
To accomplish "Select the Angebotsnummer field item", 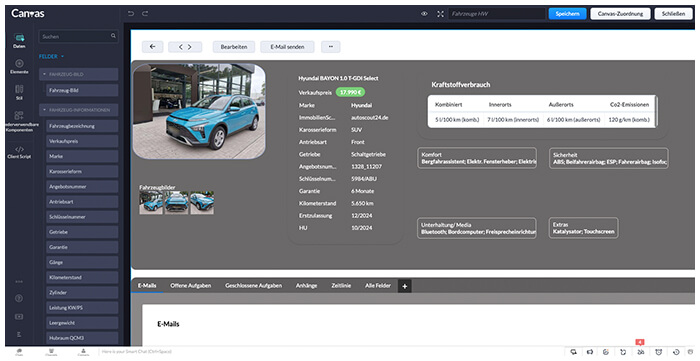I will point(82,187).
